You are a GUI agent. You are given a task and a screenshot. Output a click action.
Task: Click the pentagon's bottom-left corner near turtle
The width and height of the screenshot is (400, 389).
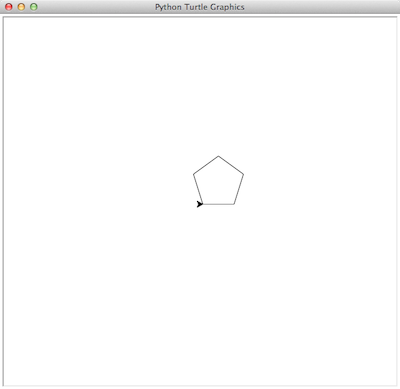click(203, 204)
